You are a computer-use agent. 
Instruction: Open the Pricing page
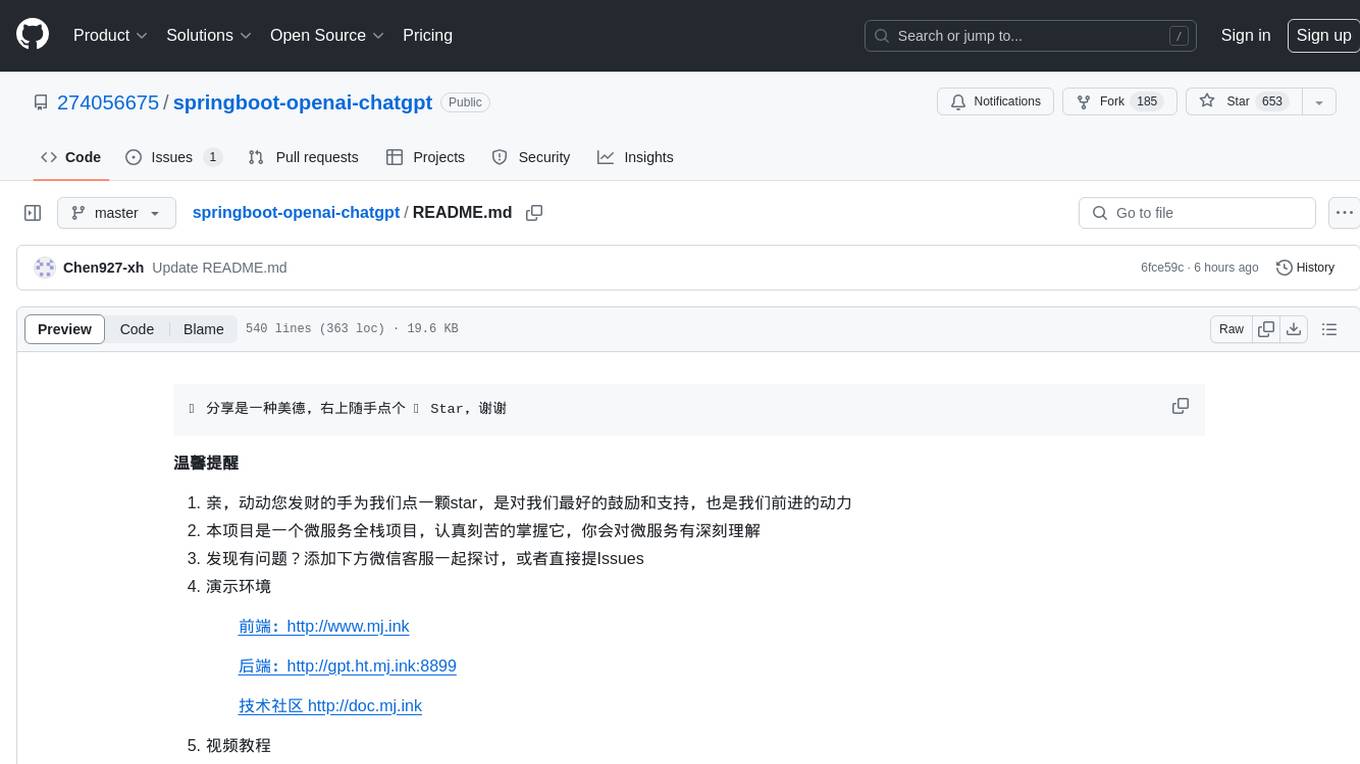(x=427, y=35)
